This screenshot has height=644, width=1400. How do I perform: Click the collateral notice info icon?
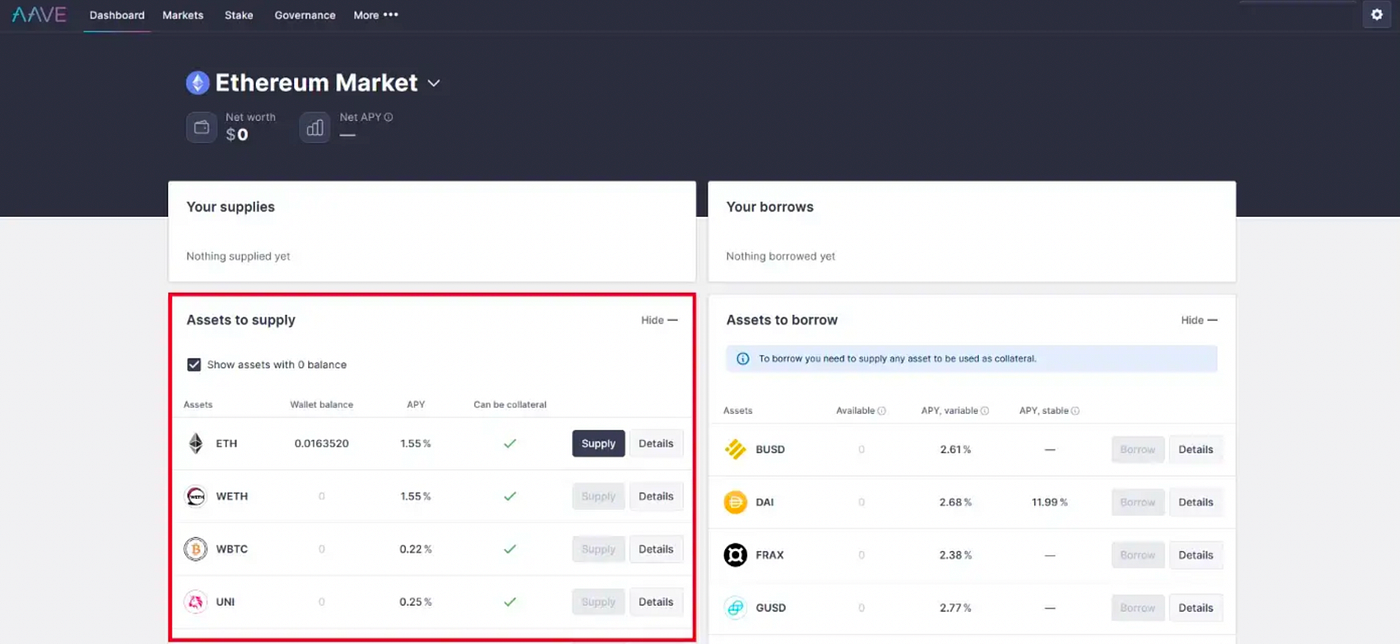click(x=743, y=359)
